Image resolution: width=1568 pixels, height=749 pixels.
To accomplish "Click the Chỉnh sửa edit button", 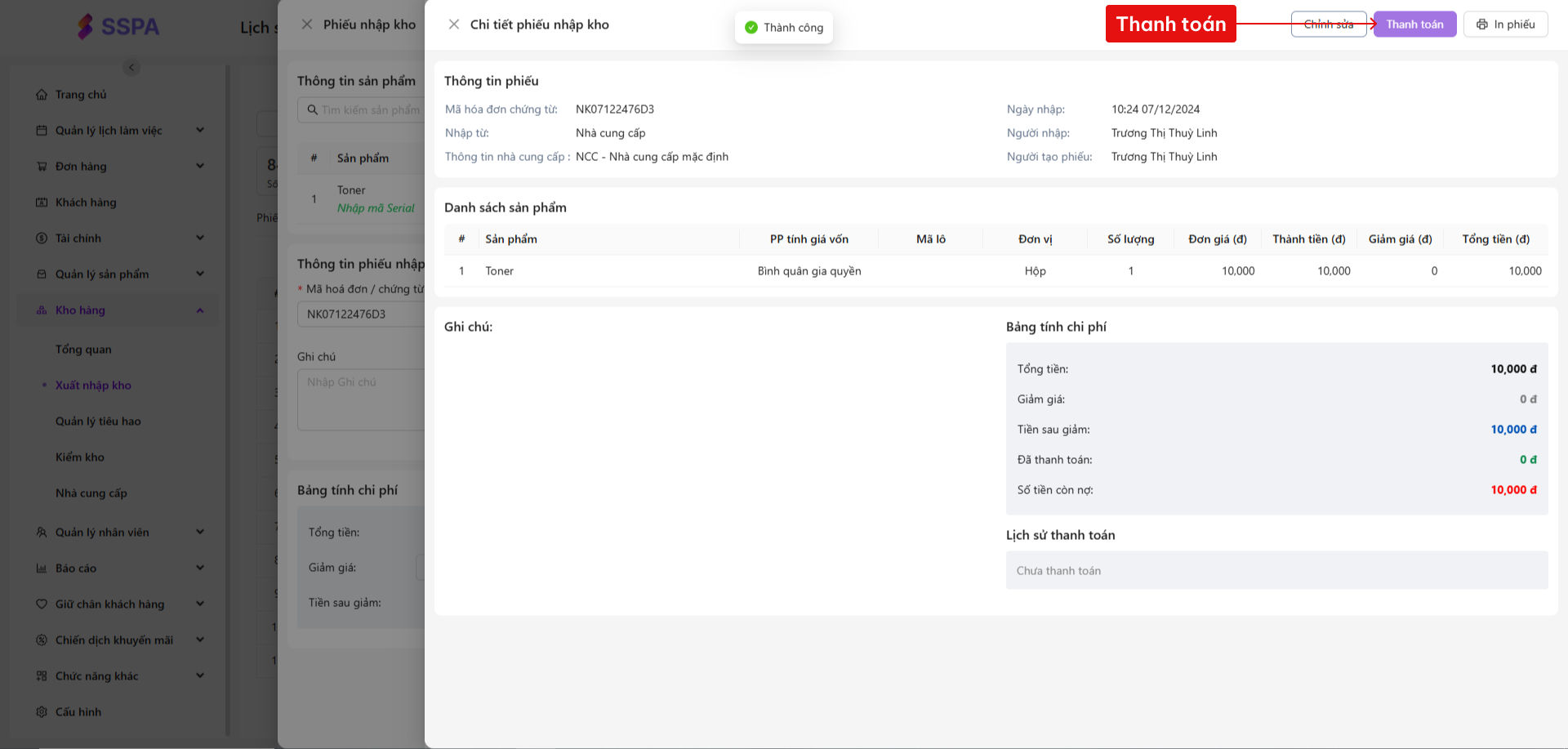I will [1329, 25].
